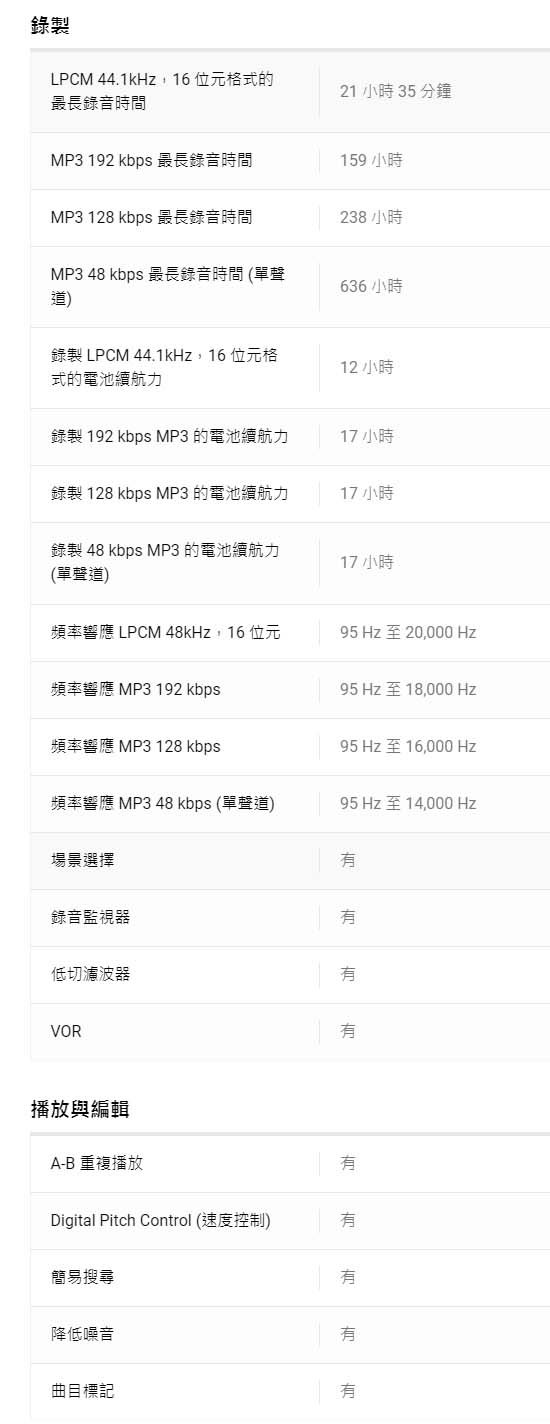The width and height of the screenshot is (550, 1424).
Task: Select the 錄音監視器 row
Action: point(290,917)
